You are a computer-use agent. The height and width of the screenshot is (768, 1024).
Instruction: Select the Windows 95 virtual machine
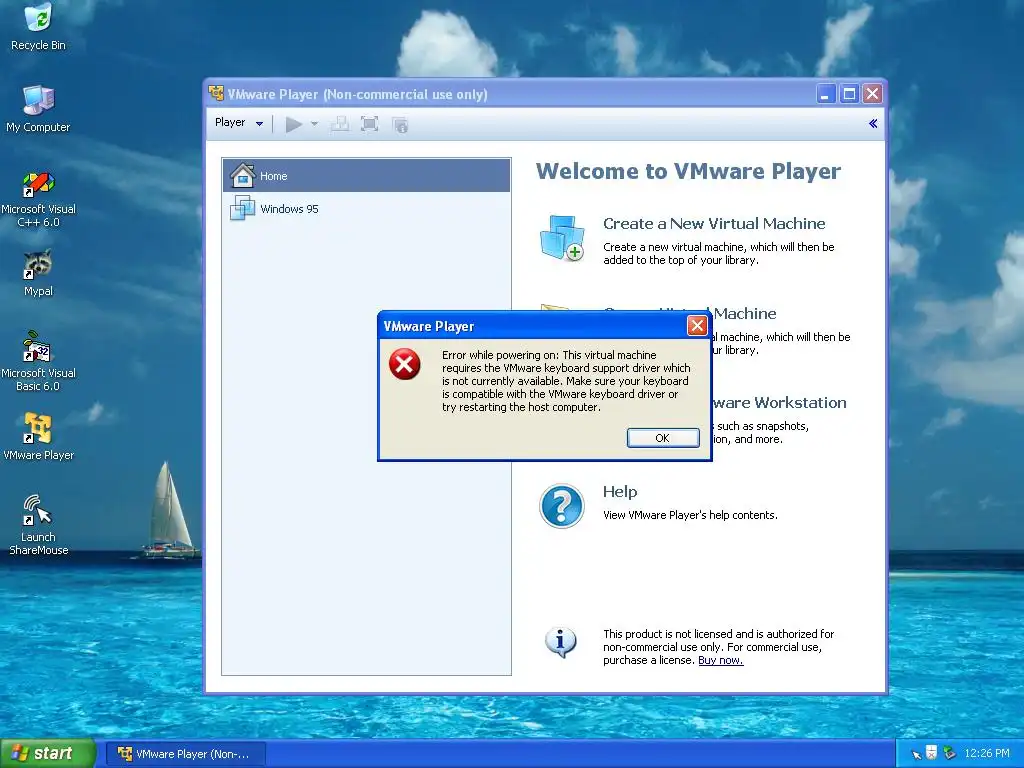(x=366, y=209)
